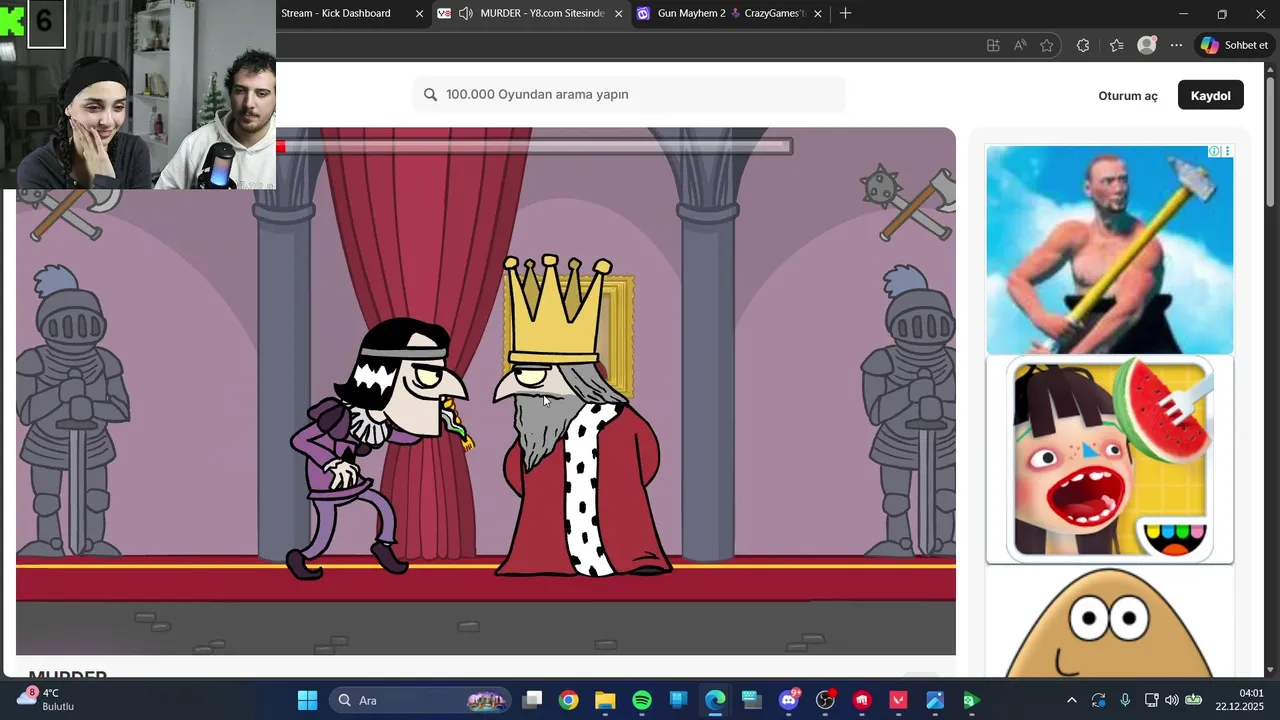Viewport: 1280px width, 720px height.
Task: Switch to Microsoft Edge on the taskbar
Action: pyautogui.click(x=715, y=700)
